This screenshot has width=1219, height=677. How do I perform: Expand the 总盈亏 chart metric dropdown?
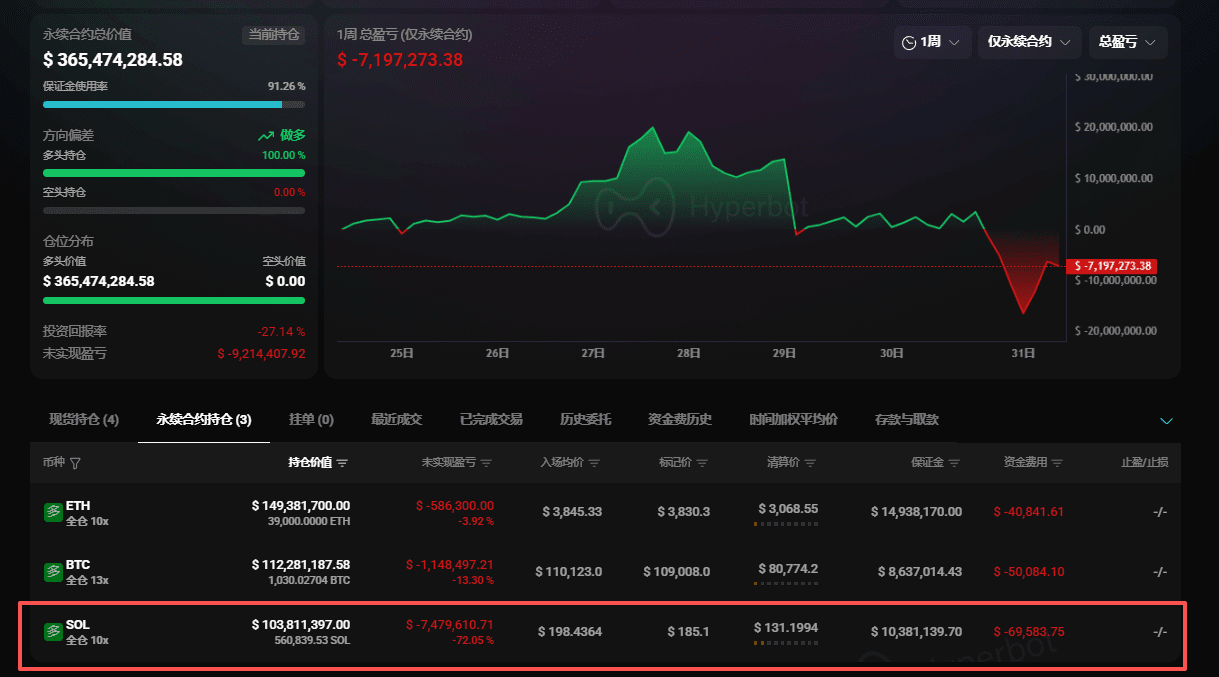1127,42
